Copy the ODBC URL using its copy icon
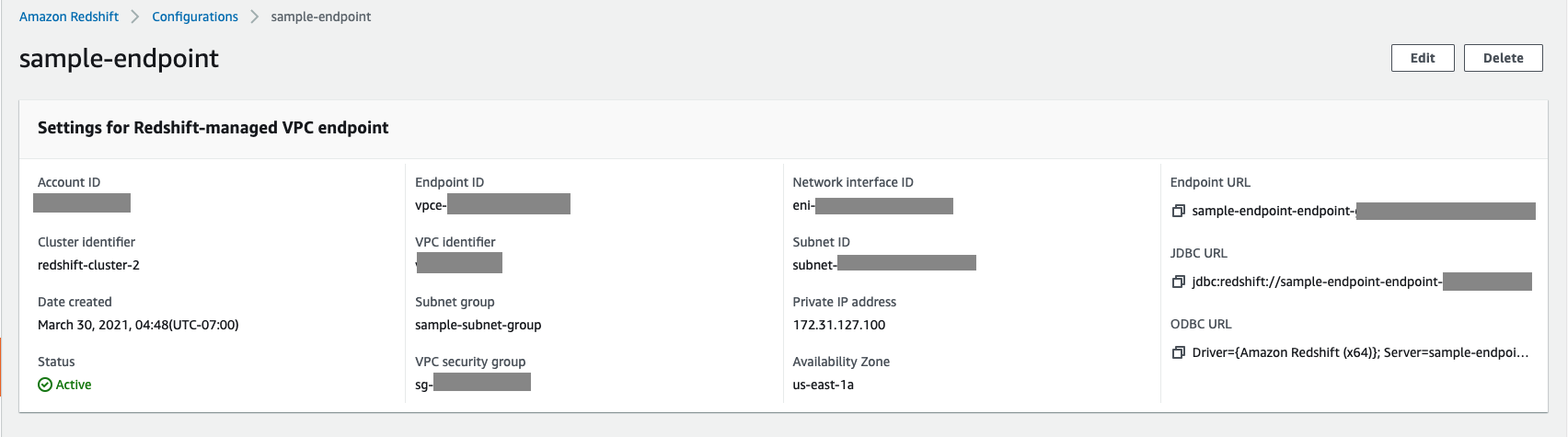1568x437 pixels. tap(1178, 352)
